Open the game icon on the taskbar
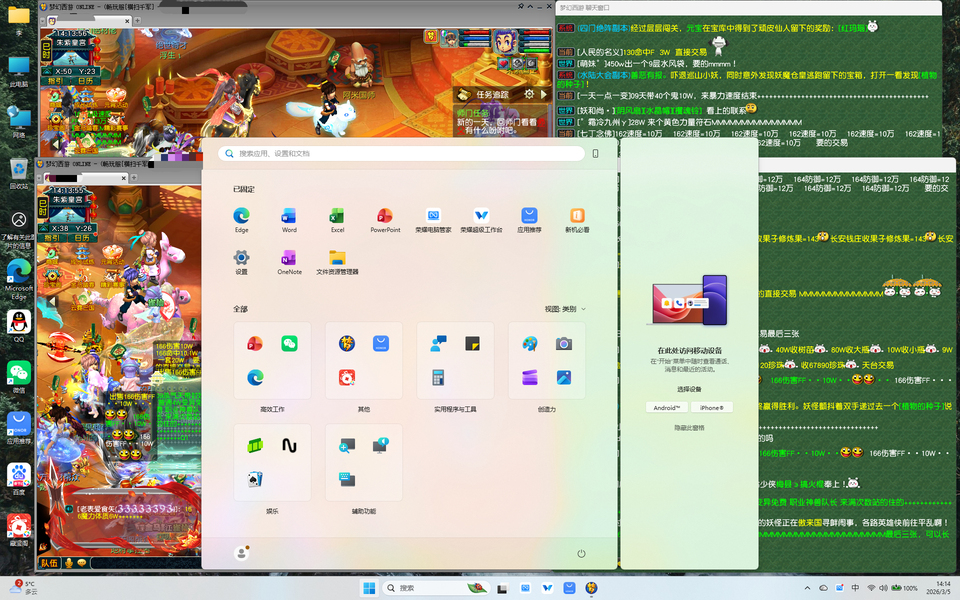The image size is (960, 600). pyautogui.click(x=591, y=588)
